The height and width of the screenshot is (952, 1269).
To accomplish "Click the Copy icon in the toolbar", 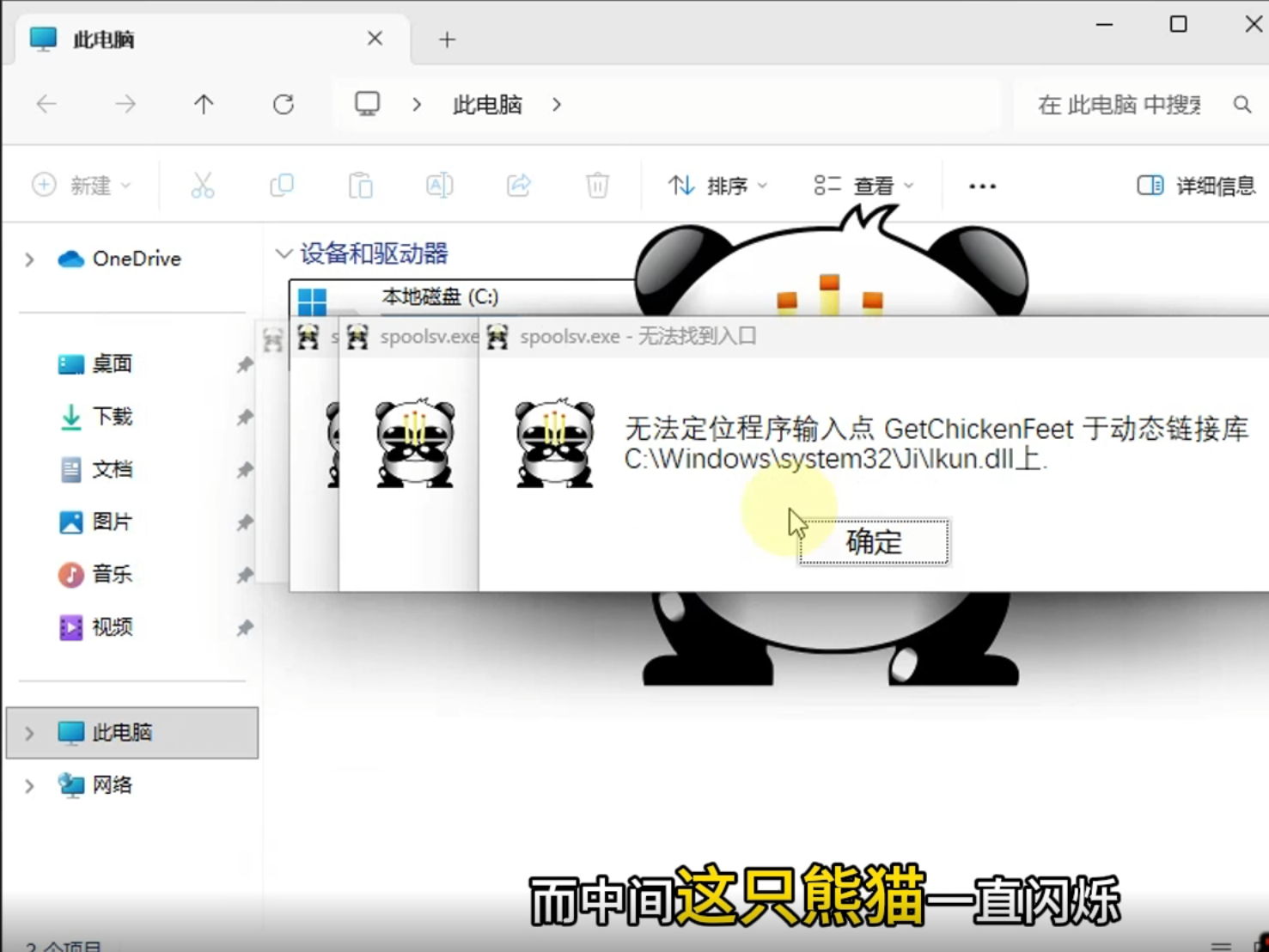I will (282, 185).
